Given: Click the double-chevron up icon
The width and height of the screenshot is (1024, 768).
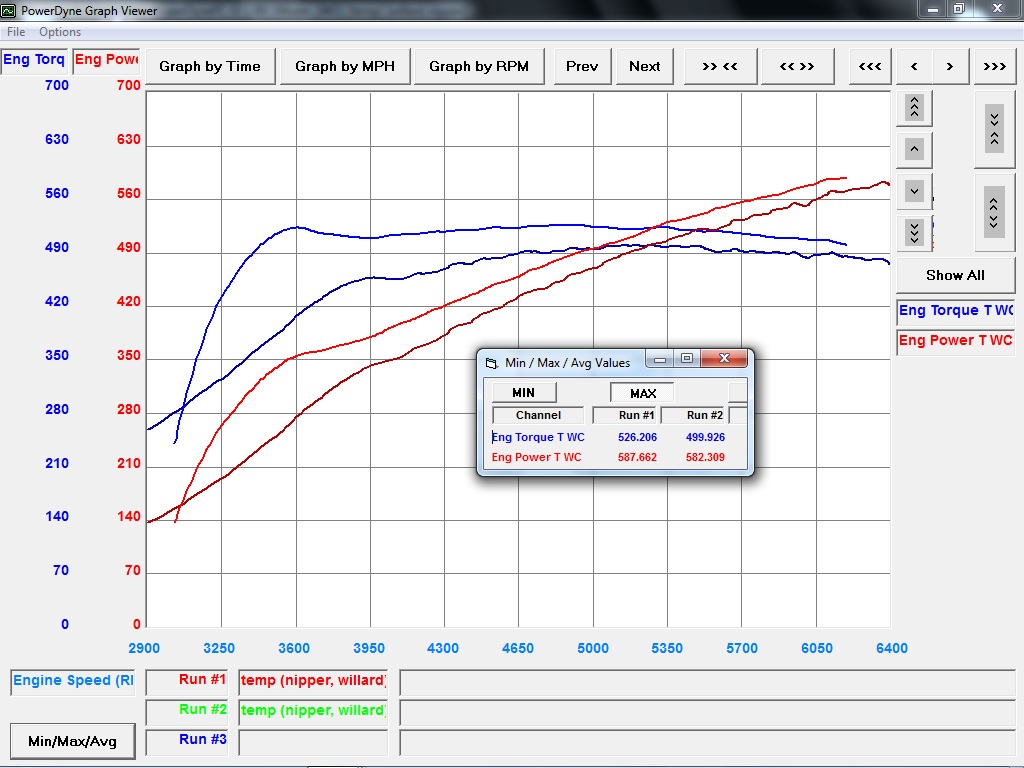Looking at the screenshot, I should pyautogui.click(x=913, y=107).
